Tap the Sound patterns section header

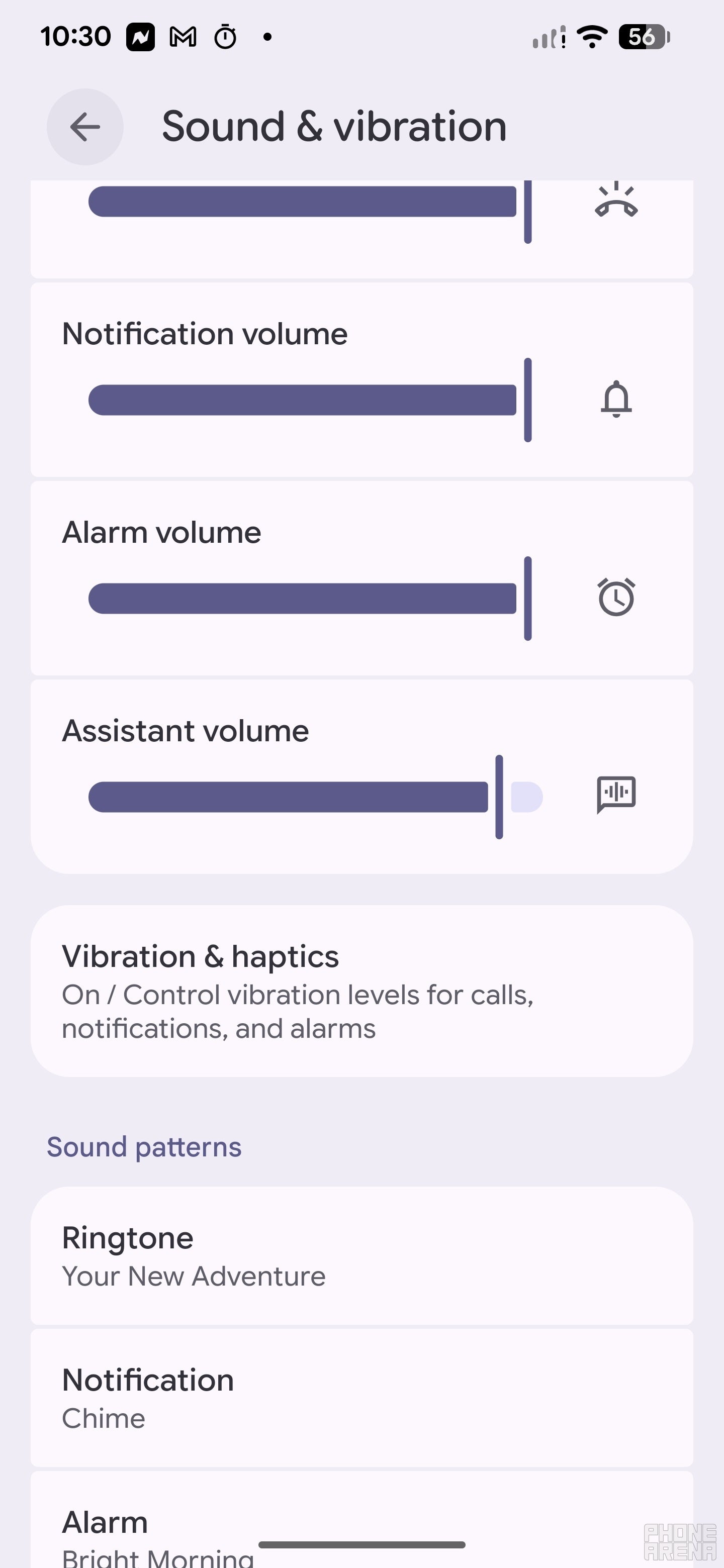(x=144, y=1147)
